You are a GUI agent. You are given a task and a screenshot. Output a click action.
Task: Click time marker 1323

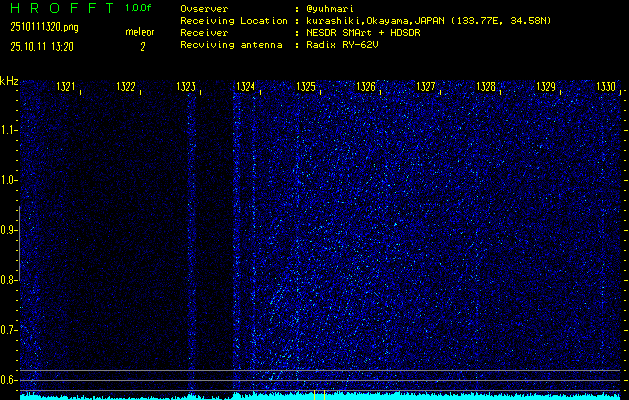point(186,87)
